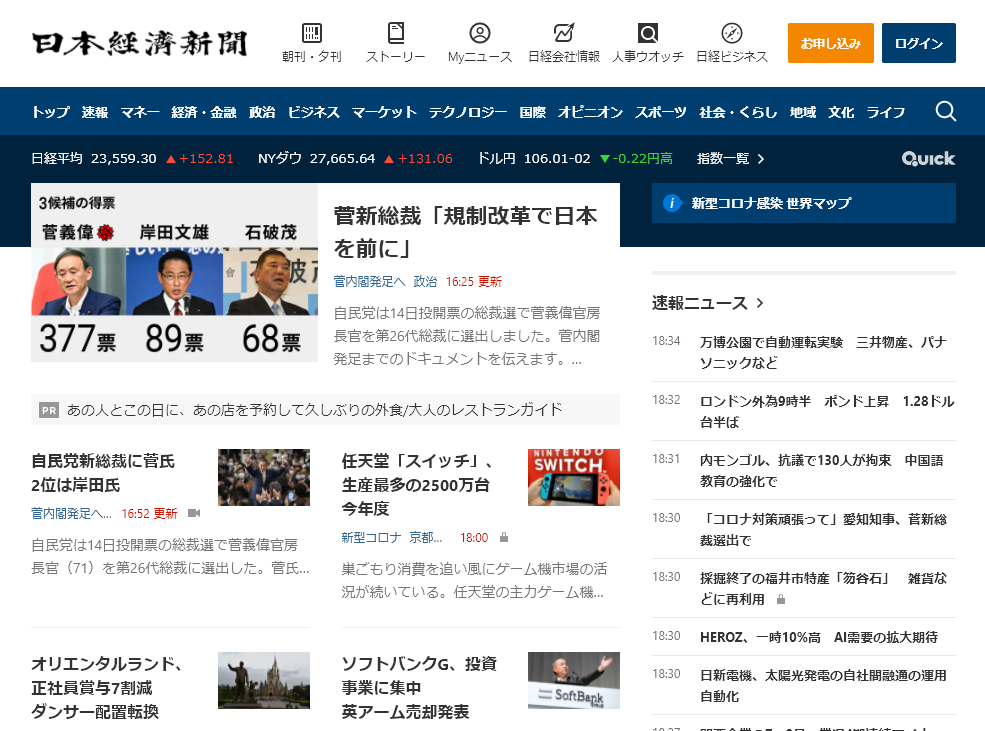Image resolution: width=985 pixels, height=731 pixels.
Task: Open the 日経ビジネス compass icon
Action: (x=732, y=33)
